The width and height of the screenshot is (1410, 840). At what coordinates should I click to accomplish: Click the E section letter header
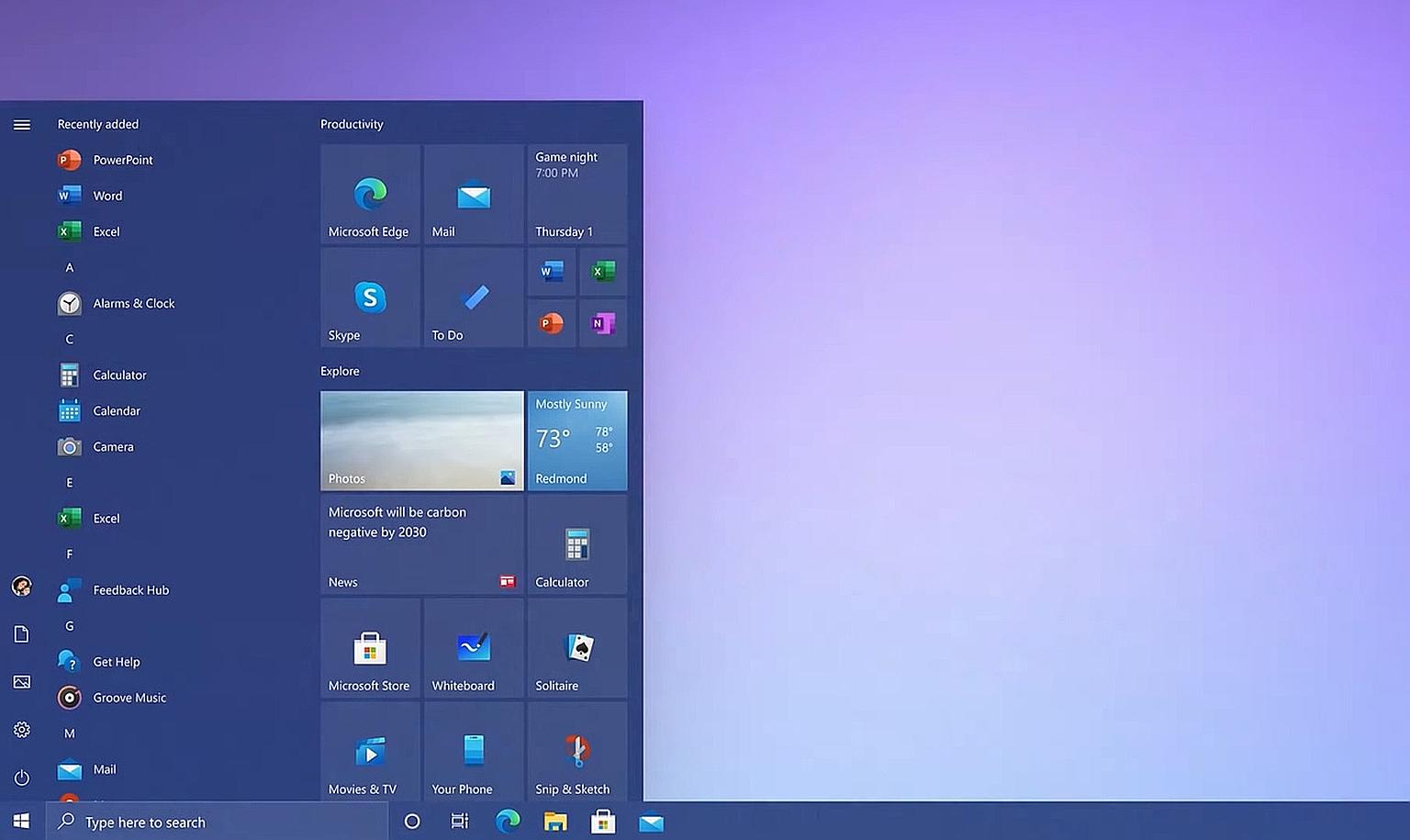click(x=69, y=482)
